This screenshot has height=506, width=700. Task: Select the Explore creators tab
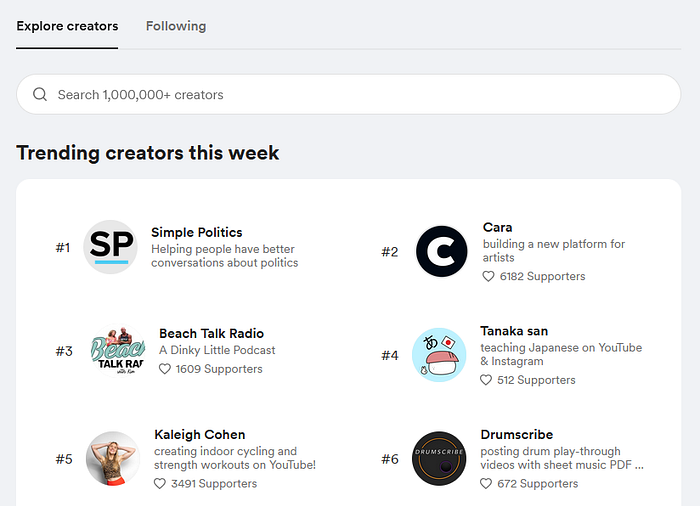pyautogui.click(x=67, y=26)
